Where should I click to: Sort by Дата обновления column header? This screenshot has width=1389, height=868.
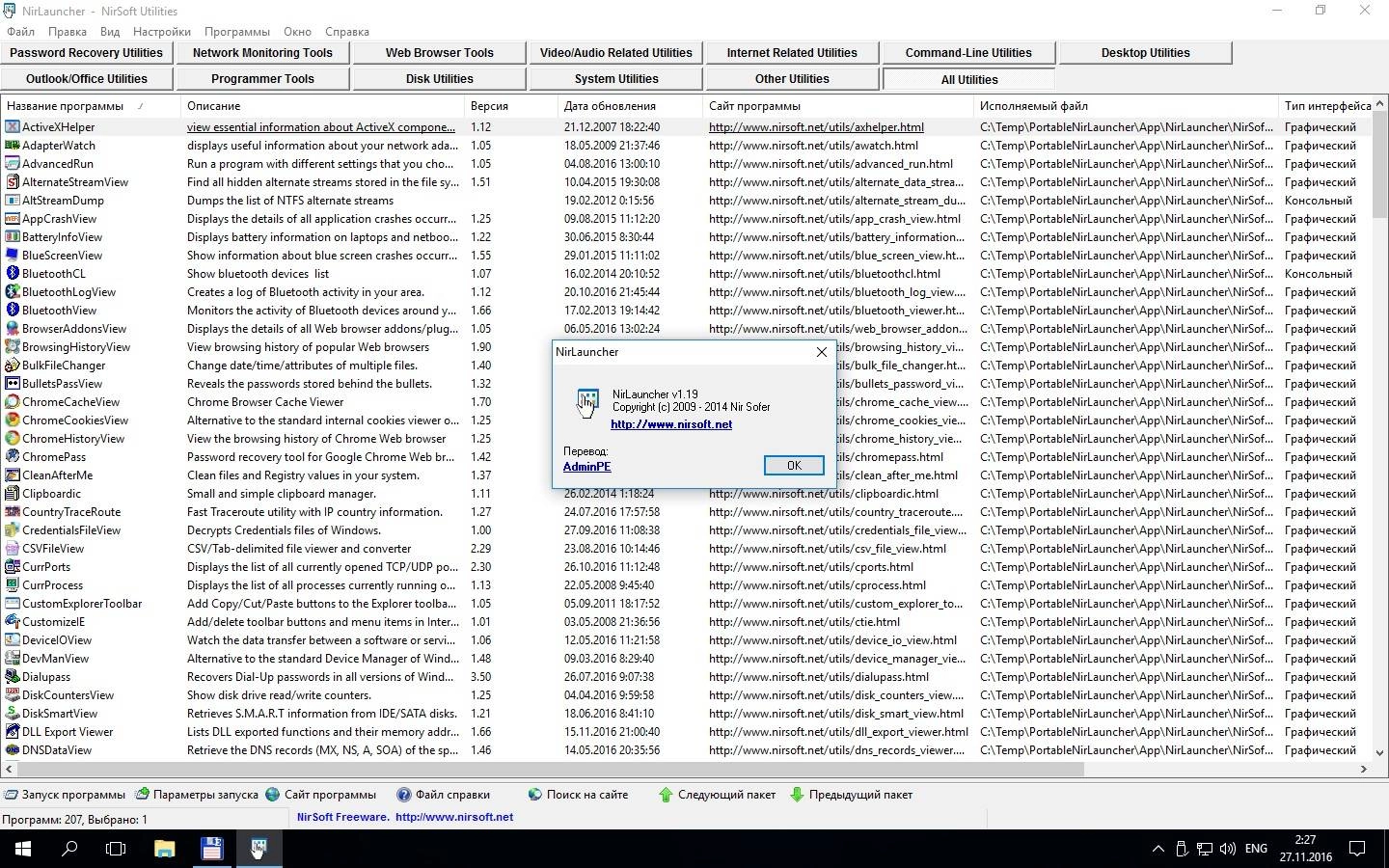[630, 106]
